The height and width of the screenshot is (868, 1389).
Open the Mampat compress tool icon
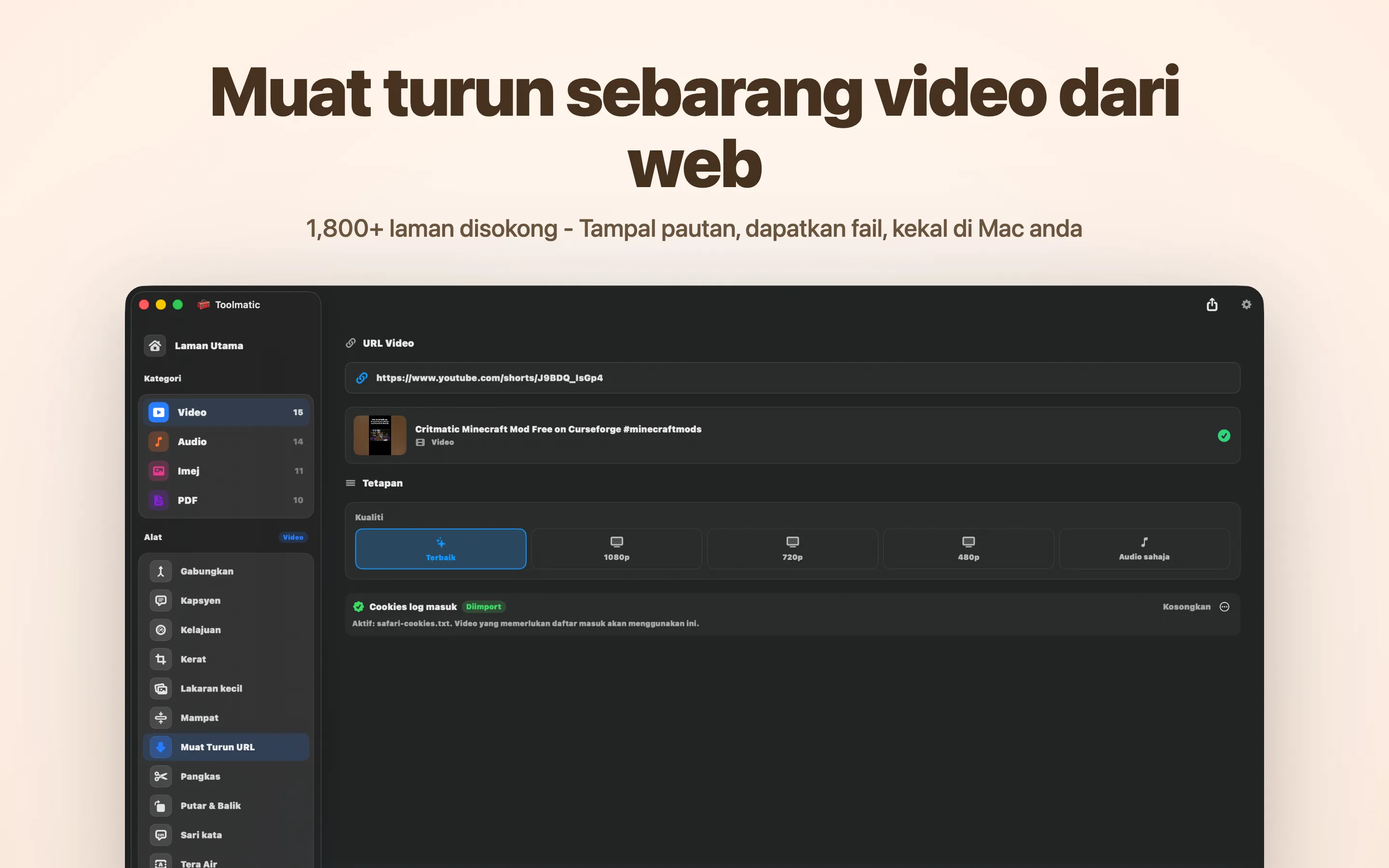[x=161, y=718]
